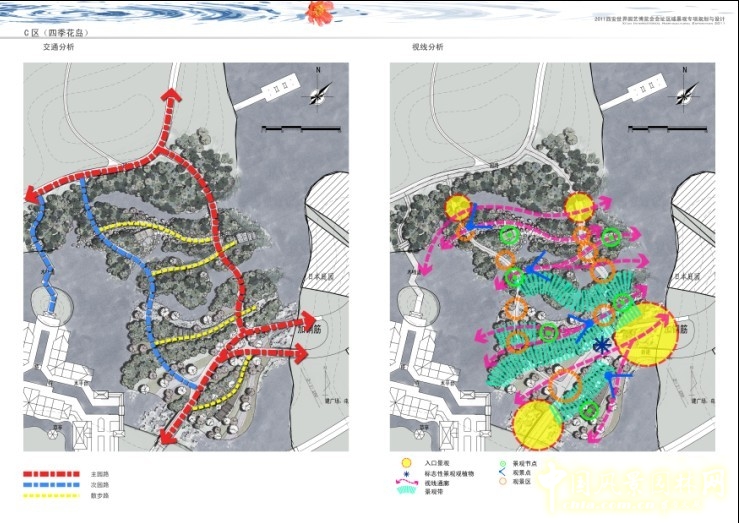
Task: Pick the red dashed 主园路 legend swatch
Action: click(x=53, y=474)
